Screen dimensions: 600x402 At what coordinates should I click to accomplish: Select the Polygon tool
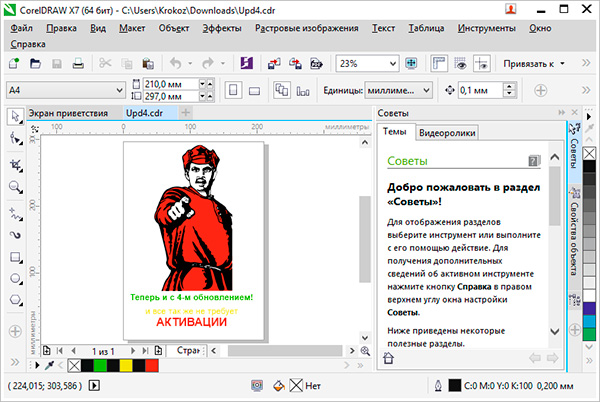pos(15,299)
